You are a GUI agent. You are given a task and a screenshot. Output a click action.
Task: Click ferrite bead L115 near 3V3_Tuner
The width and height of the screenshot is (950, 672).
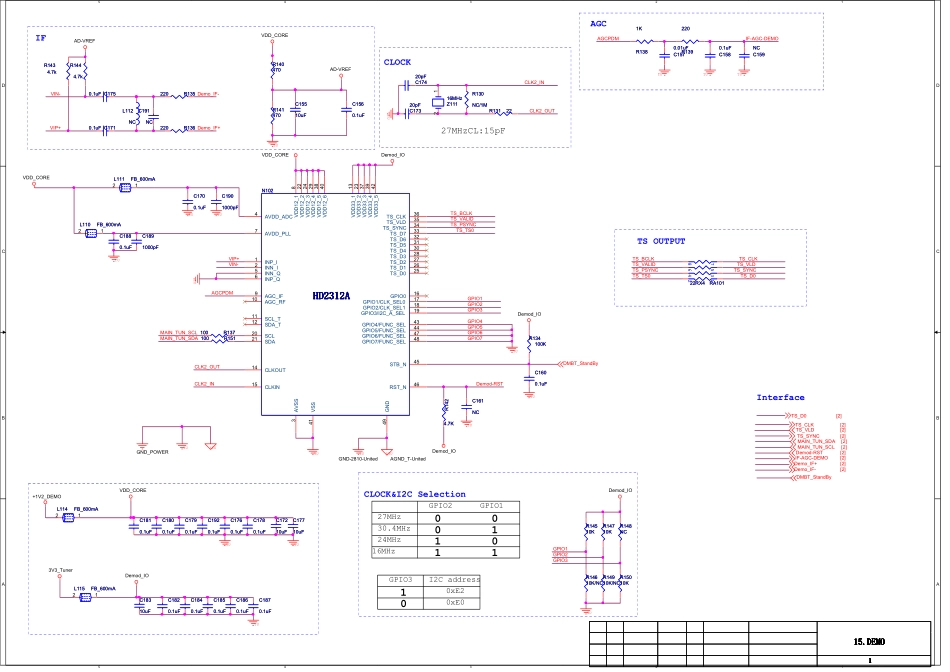point(79,597)
